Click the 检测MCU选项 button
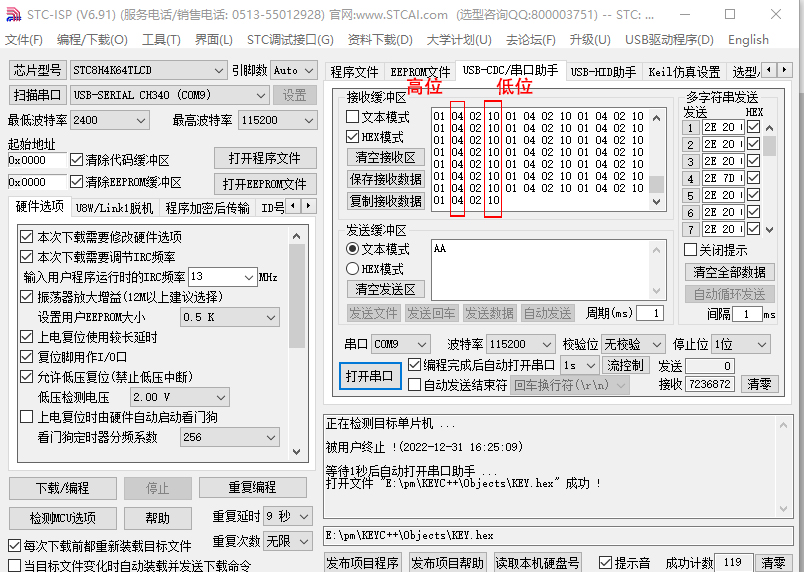 click(63, 518)
